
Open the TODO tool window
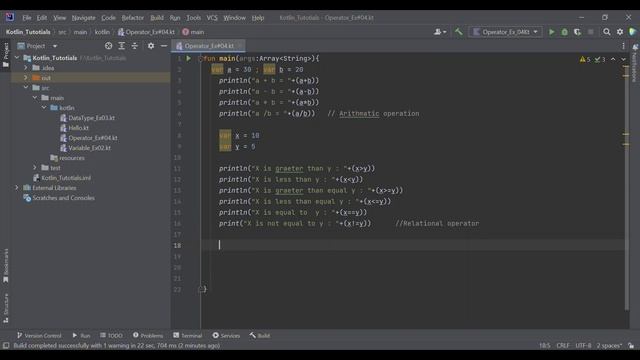coord(111,336)
